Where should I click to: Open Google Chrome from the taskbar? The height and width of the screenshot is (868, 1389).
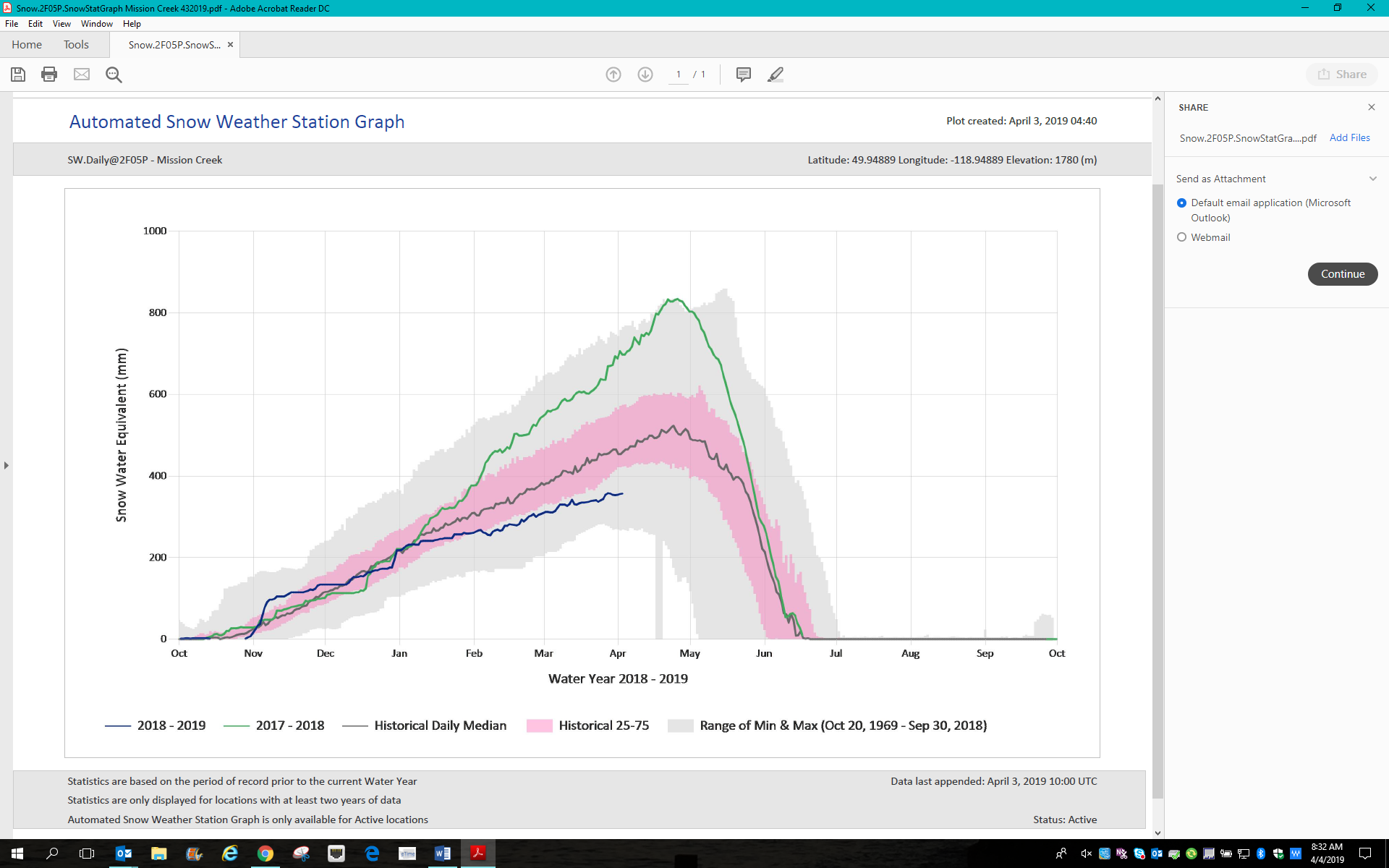(x=266, y=854)
